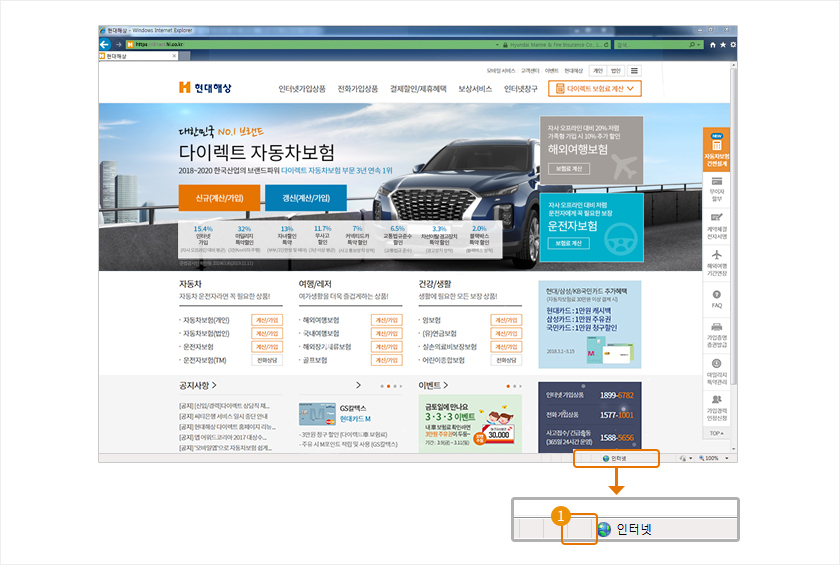Open 전화가입상품 menu

357,89
